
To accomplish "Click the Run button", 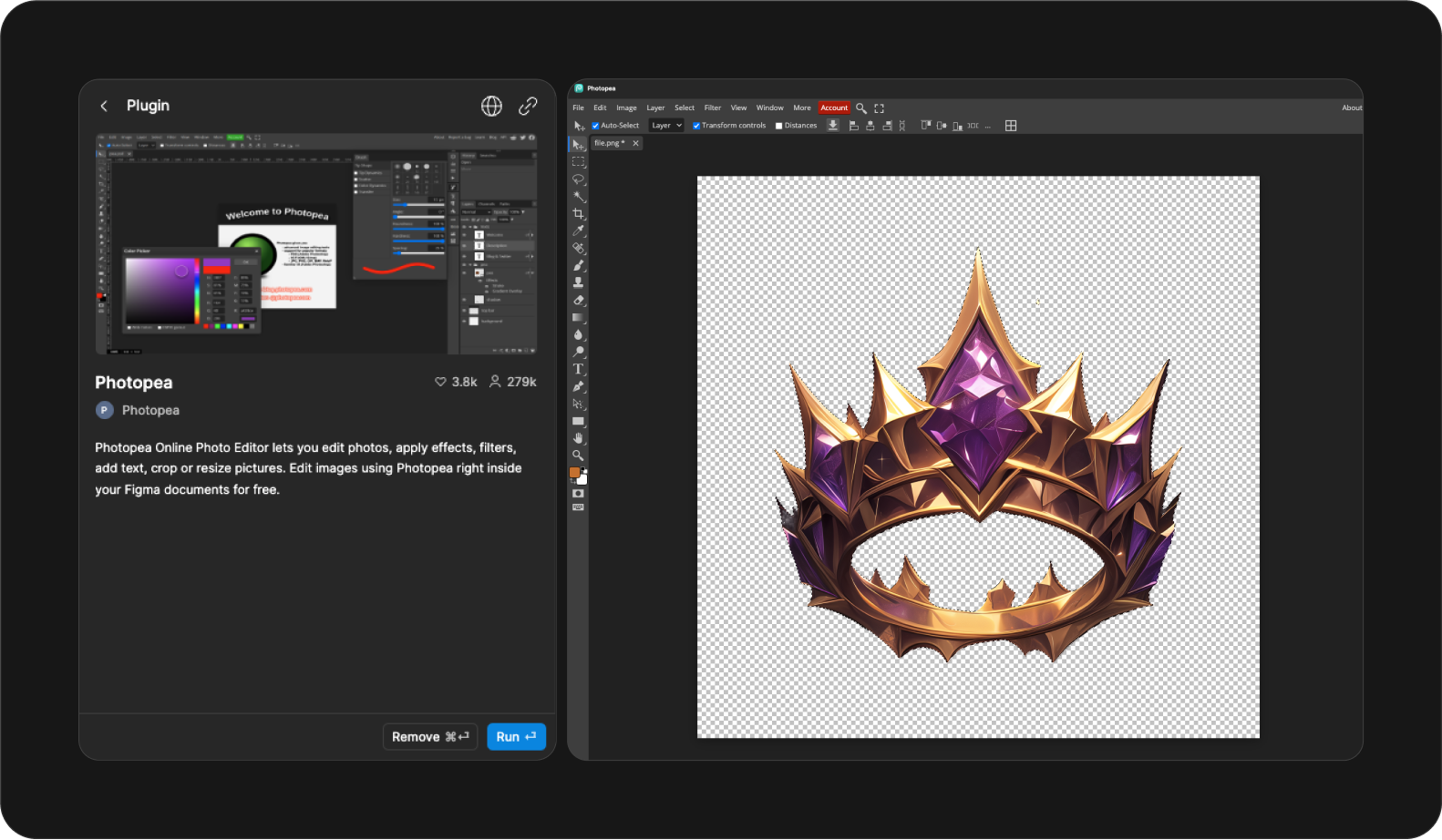I will (516, 736).
